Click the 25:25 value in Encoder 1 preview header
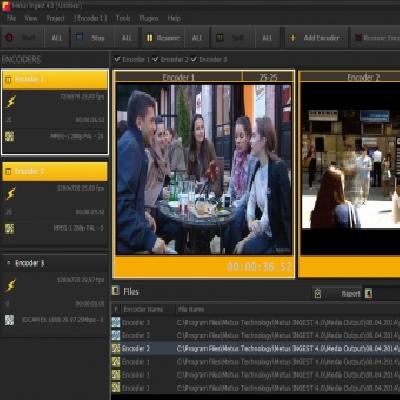Image resolution: width=400 pixels, height=400 pixels. [x=268, y=77]
